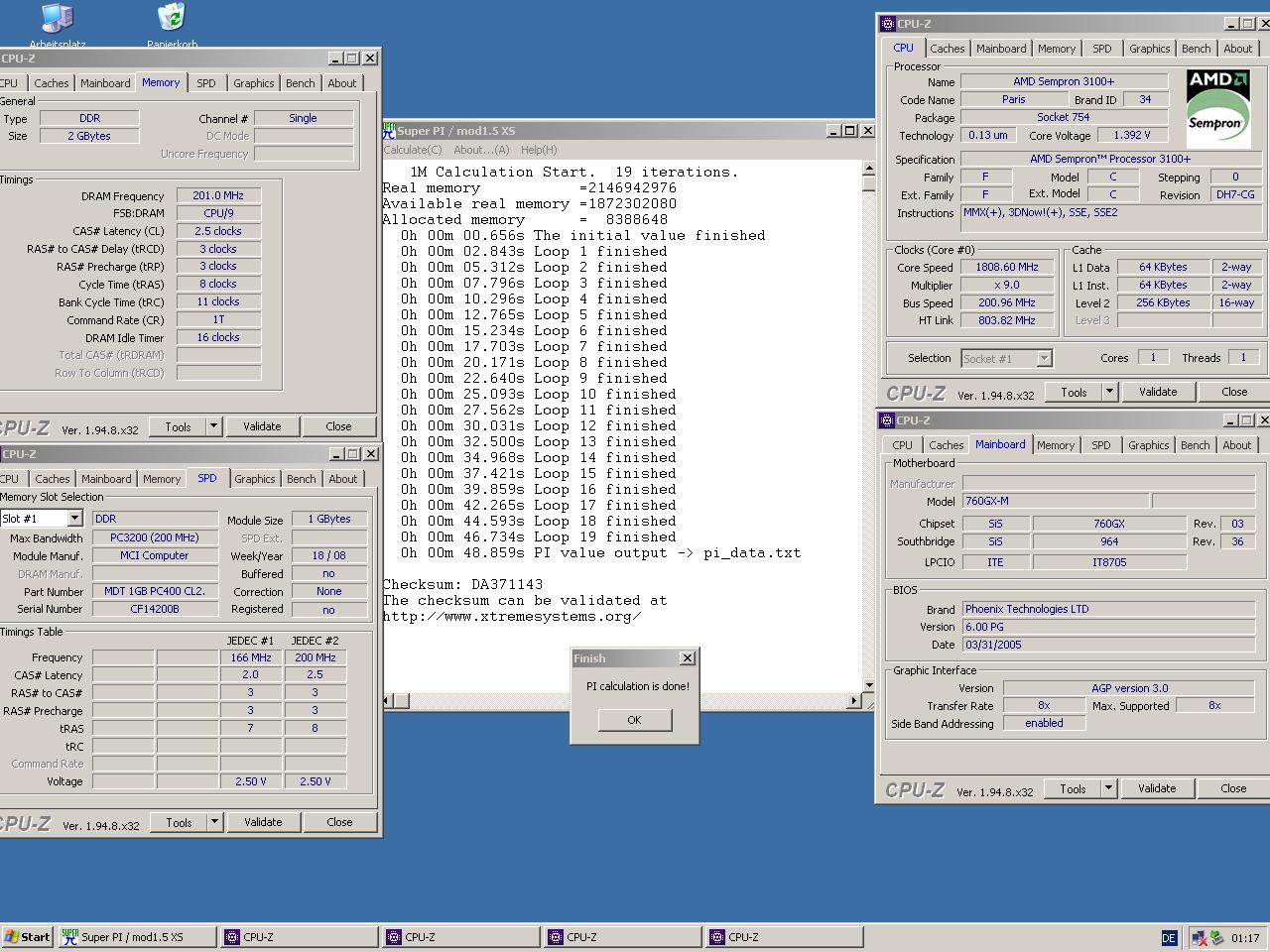Click Close button in Mainboard window

1233,788
